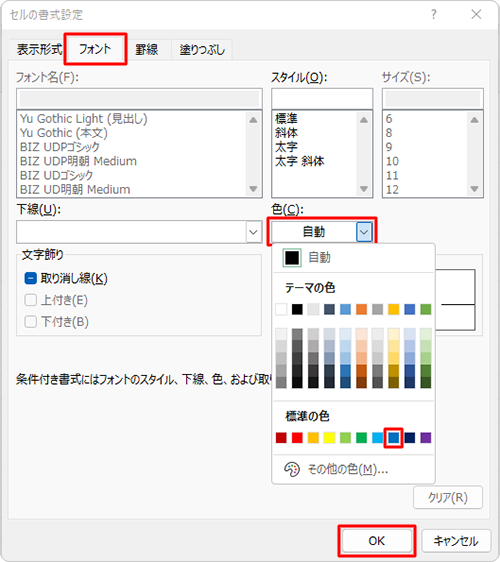
Task: Select Yu Gothic Light (見出し) font
Action: point(84,119)
